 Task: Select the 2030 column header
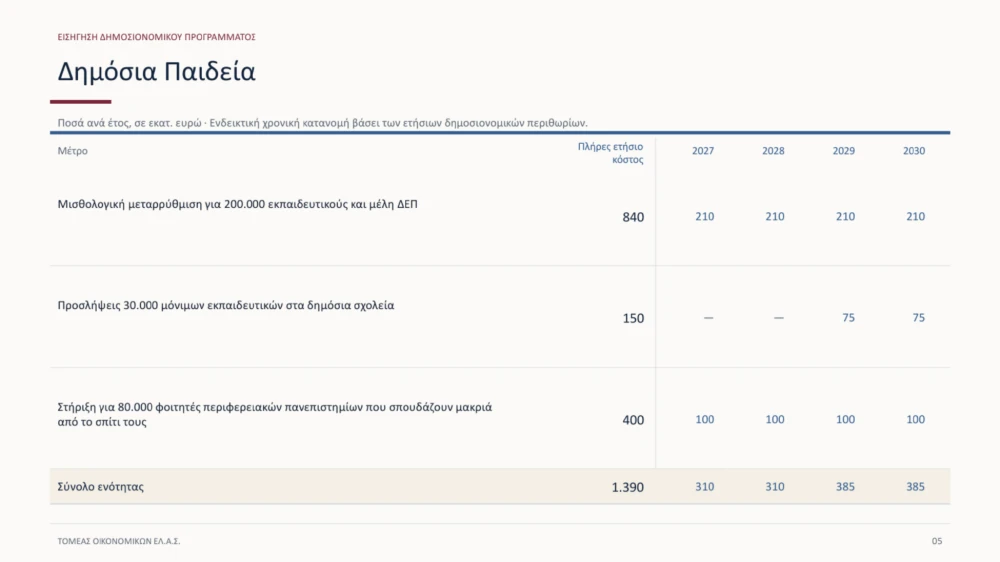point(914,151)
